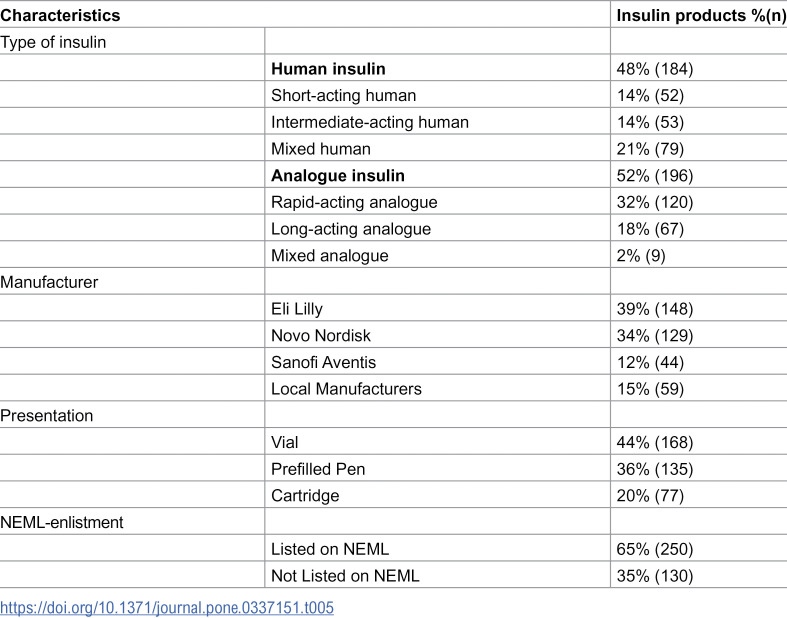
Task: Click the Manufacturer section label
Action: [49, 282]
